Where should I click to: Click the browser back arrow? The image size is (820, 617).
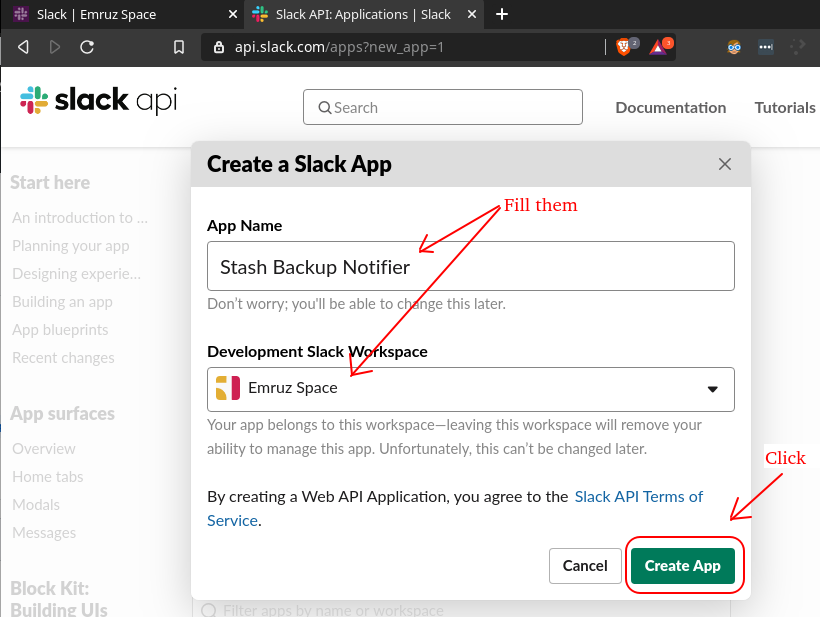23,47
